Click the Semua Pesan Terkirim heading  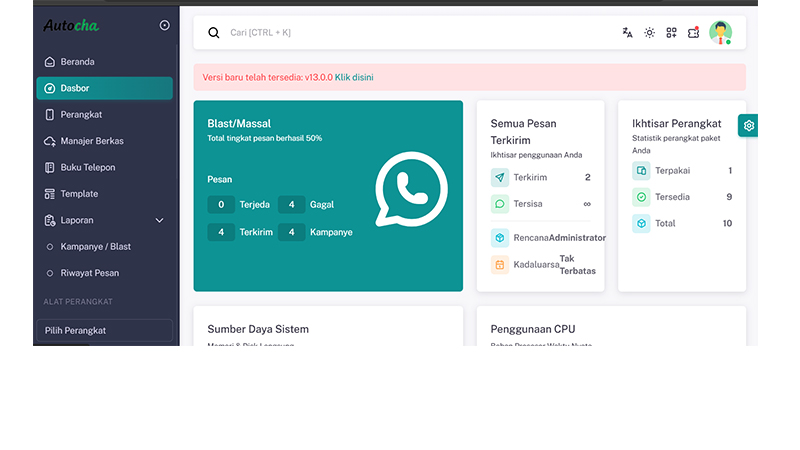(523, 132)
